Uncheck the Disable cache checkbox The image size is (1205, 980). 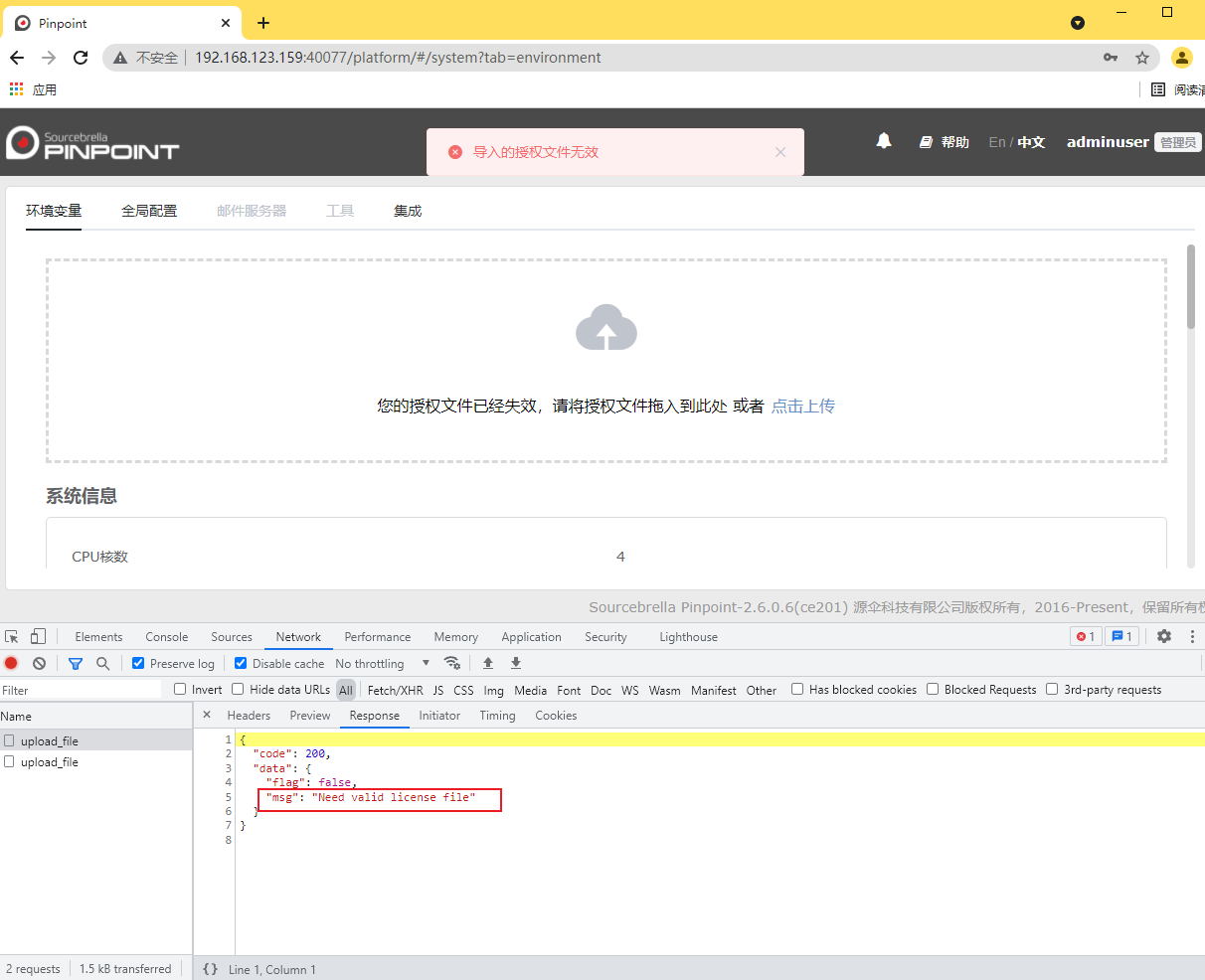tap(241, 663)
